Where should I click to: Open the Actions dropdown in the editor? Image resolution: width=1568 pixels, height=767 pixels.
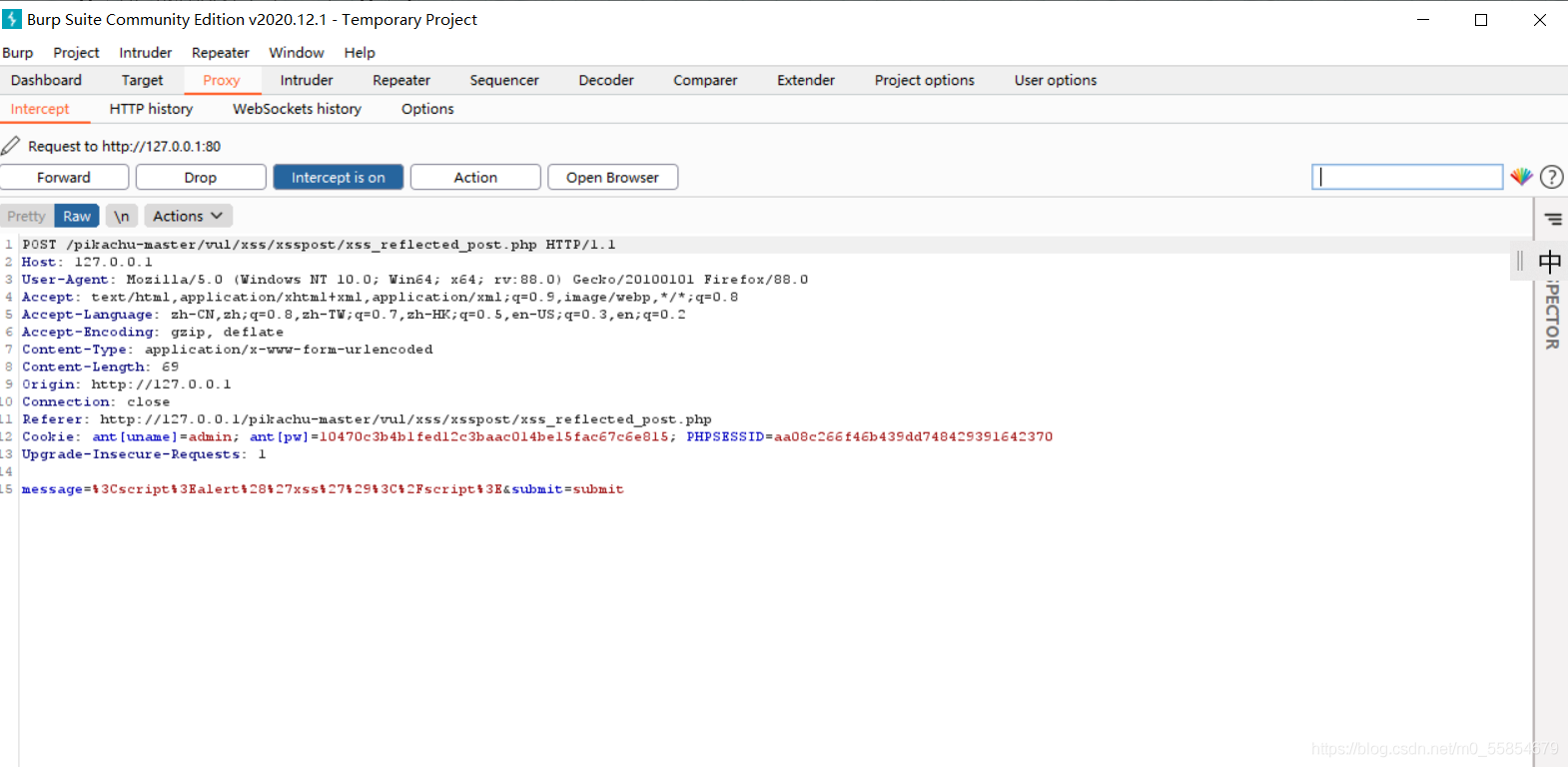click(x=188, y=216)
